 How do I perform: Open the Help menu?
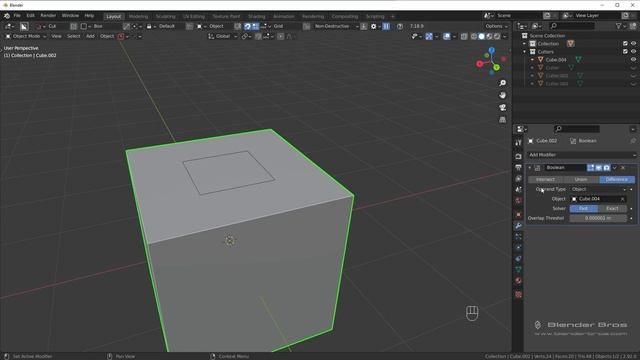[89, 16]
